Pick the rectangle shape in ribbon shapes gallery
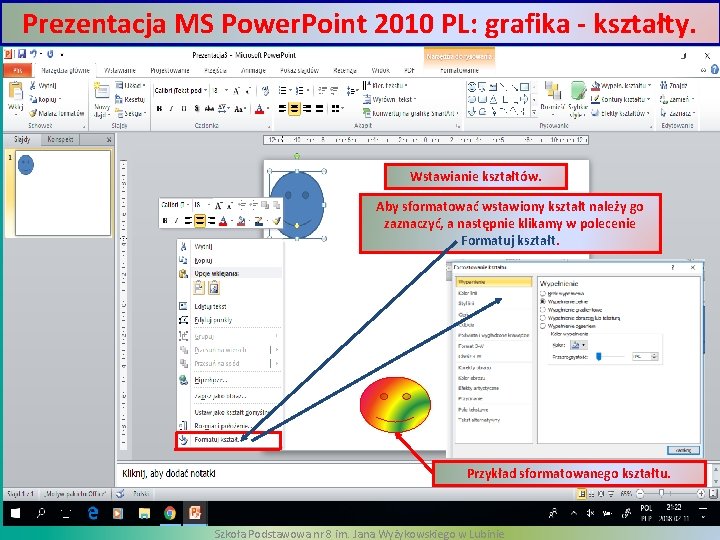The width and height of the screenshot is (720, 540). click(x=524, y=86)
